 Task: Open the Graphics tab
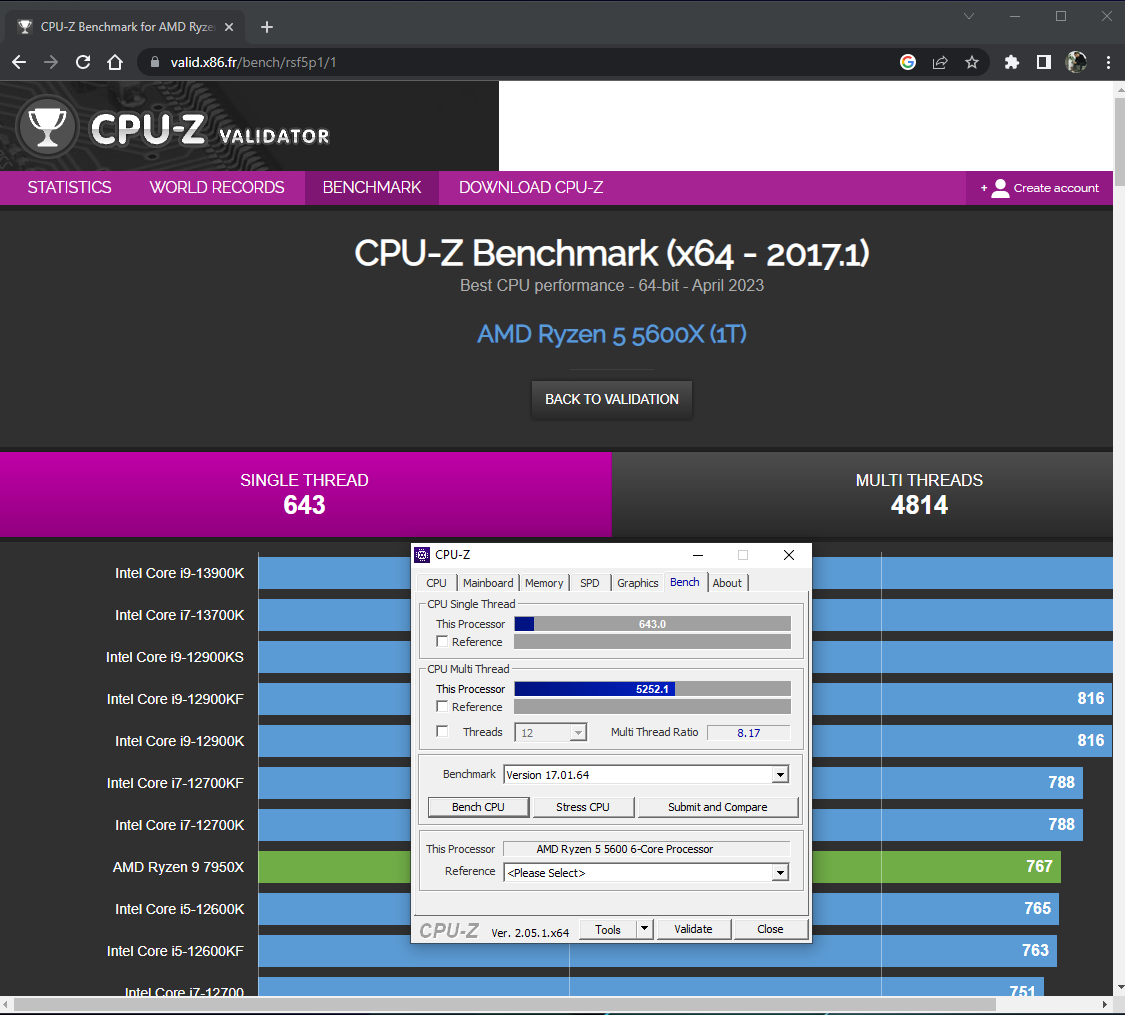point(637,583)
